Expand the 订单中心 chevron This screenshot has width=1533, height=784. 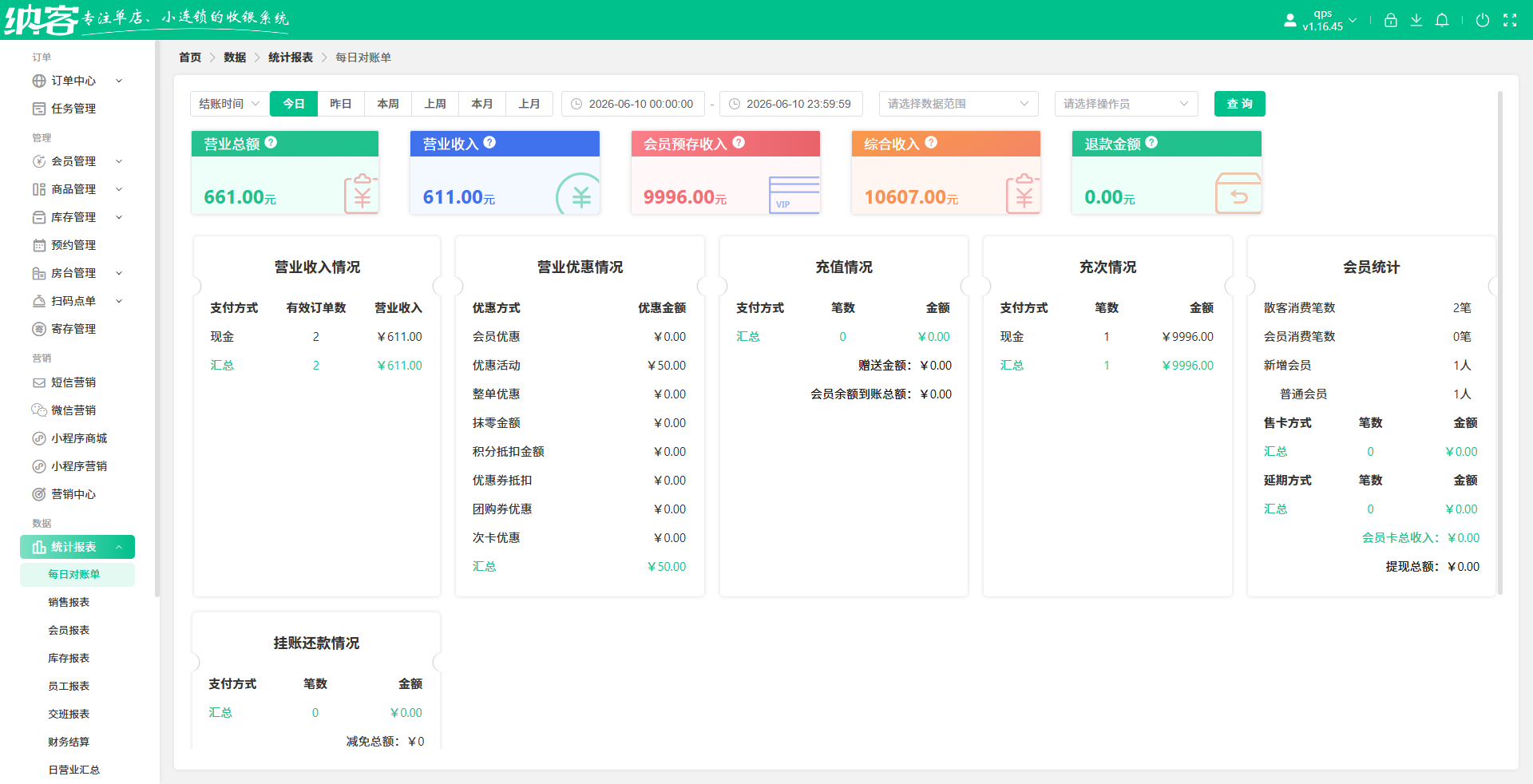(119, 81)
